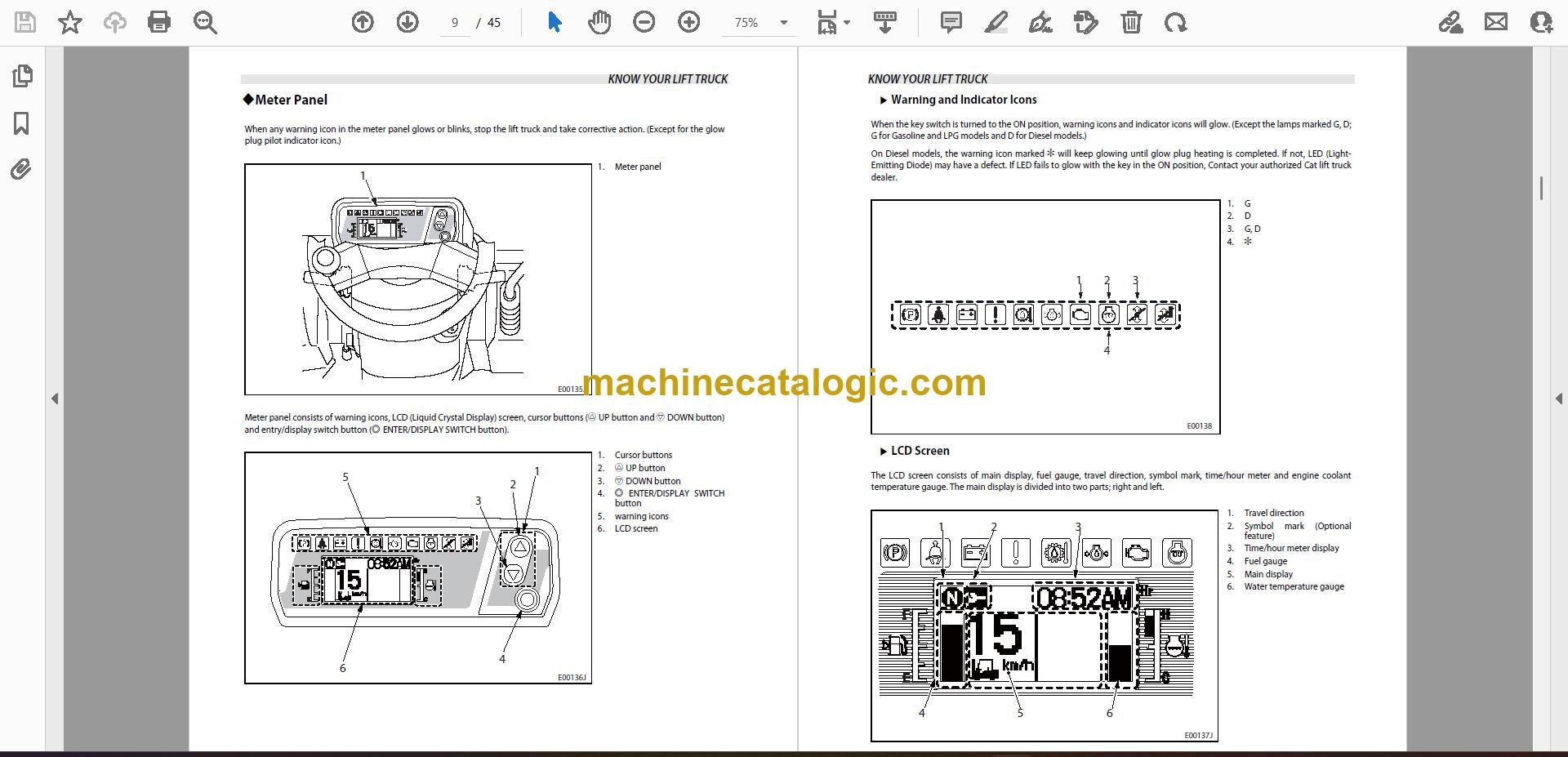1568x757 pixels.
Task: Rotate the view with the circular arrow
Action: pos(1176,22)
